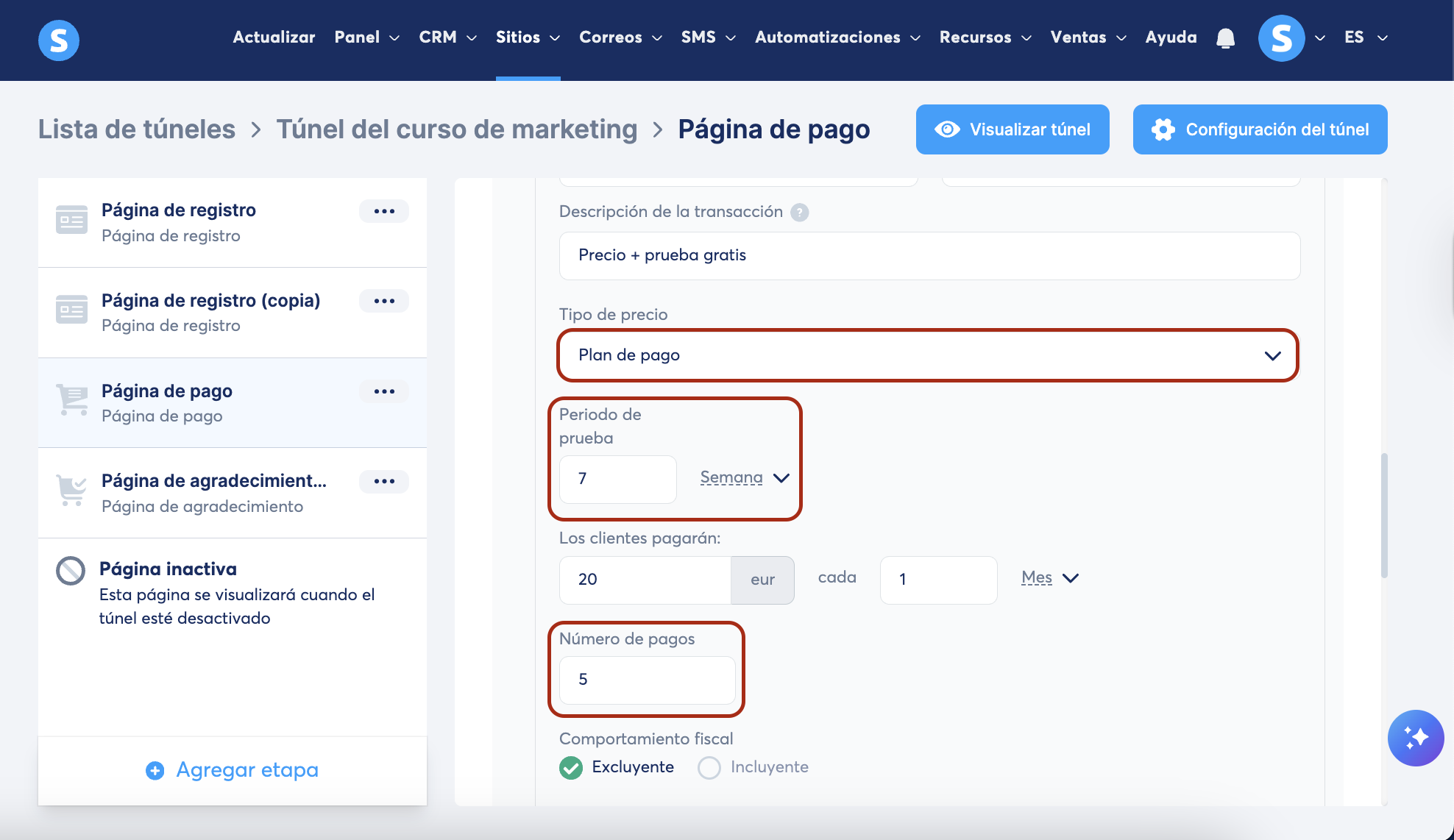The height and width of the screenshot is (840, 1454).
Task: Expand the Tipo de precio dropdown
Action: pyautogui.click(x=928, y=355)
